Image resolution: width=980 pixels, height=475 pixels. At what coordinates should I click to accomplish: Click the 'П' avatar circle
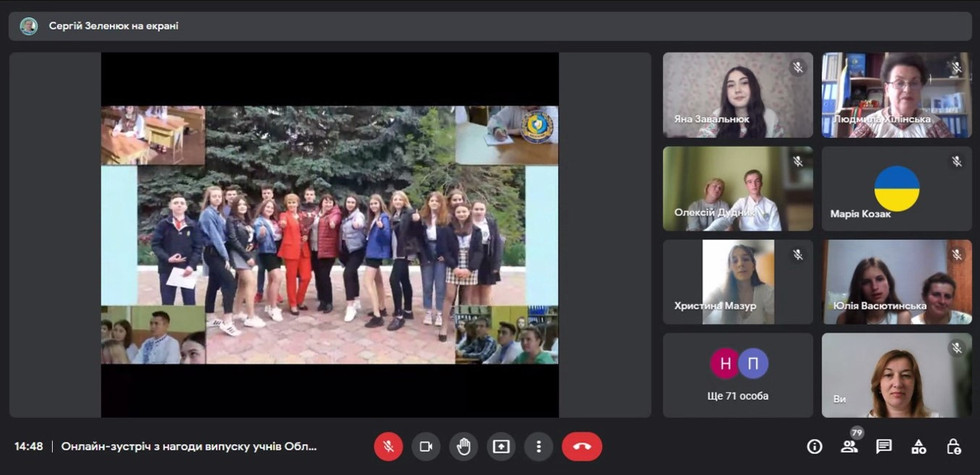(x=753, y=364)
